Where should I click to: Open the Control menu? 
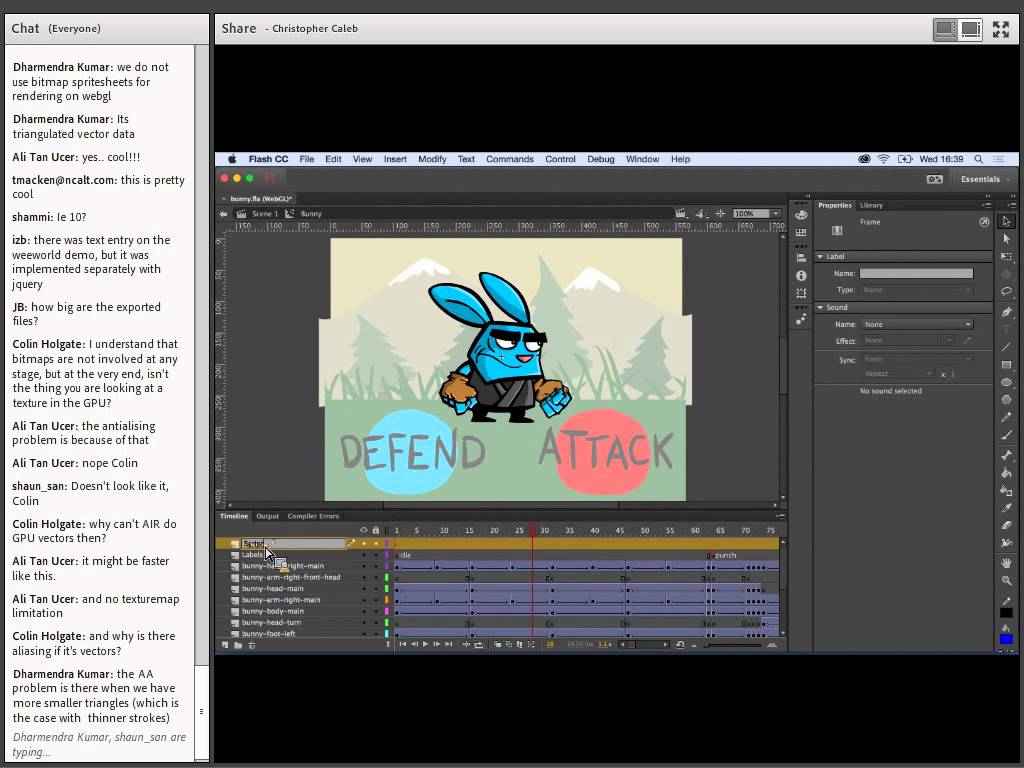560,159
